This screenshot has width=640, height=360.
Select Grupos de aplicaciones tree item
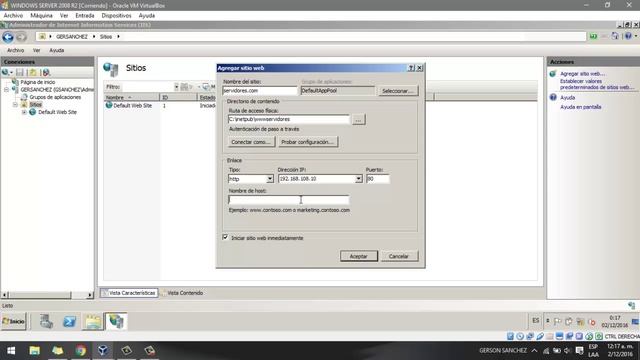[55, 97]
